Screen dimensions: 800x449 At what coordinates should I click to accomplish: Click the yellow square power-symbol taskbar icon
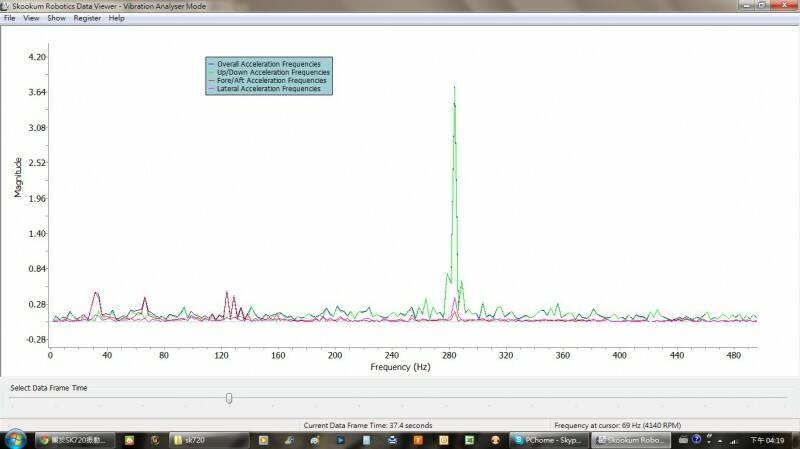(x=443, y=440)
